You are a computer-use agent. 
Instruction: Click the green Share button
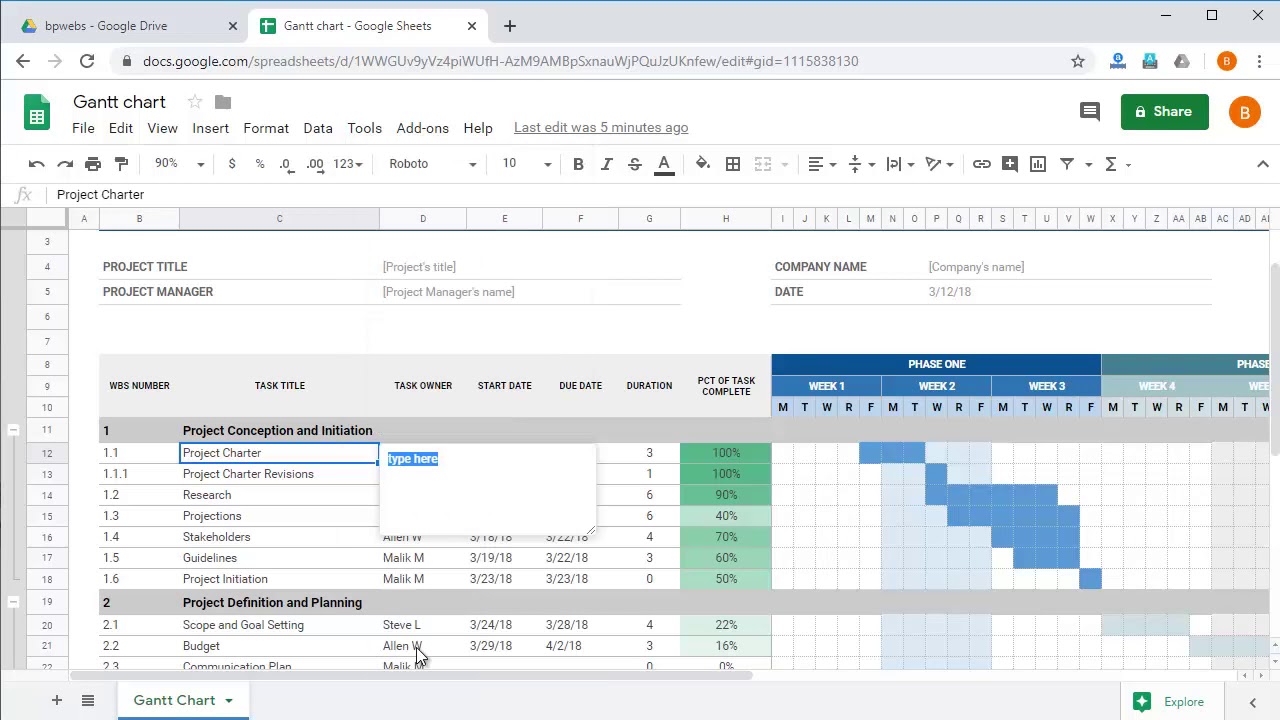[x=1165, y=112]
